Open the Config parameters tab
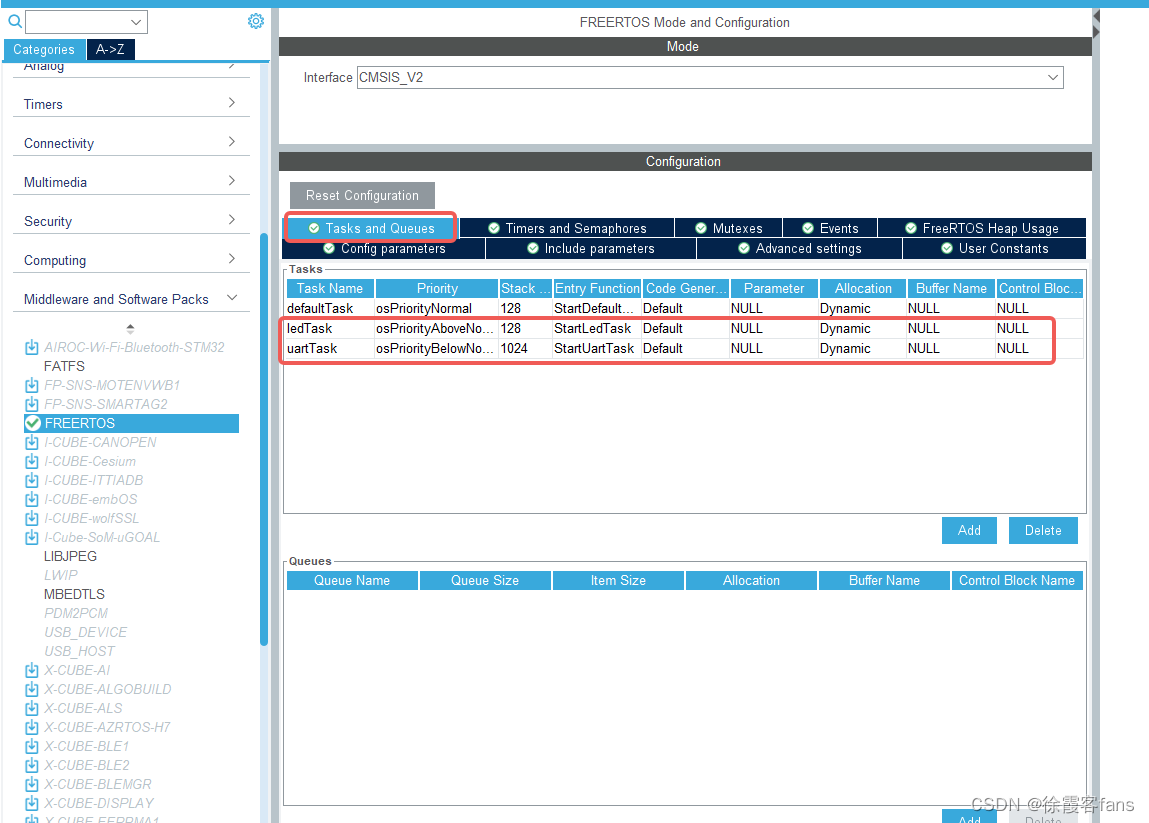This screenshot has height=823, width=1149. (384, 248)
